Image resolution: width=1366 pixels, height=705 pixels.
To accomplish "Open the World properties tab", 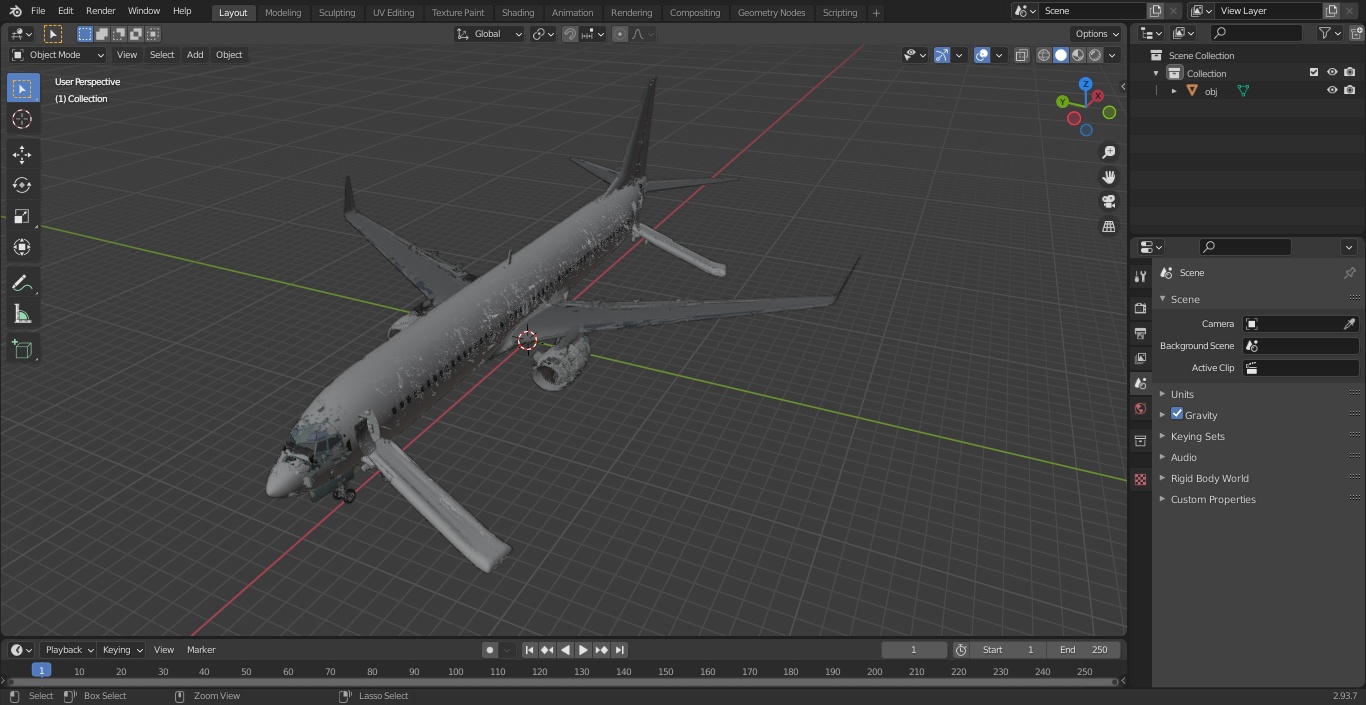I will coord(1140,408).
